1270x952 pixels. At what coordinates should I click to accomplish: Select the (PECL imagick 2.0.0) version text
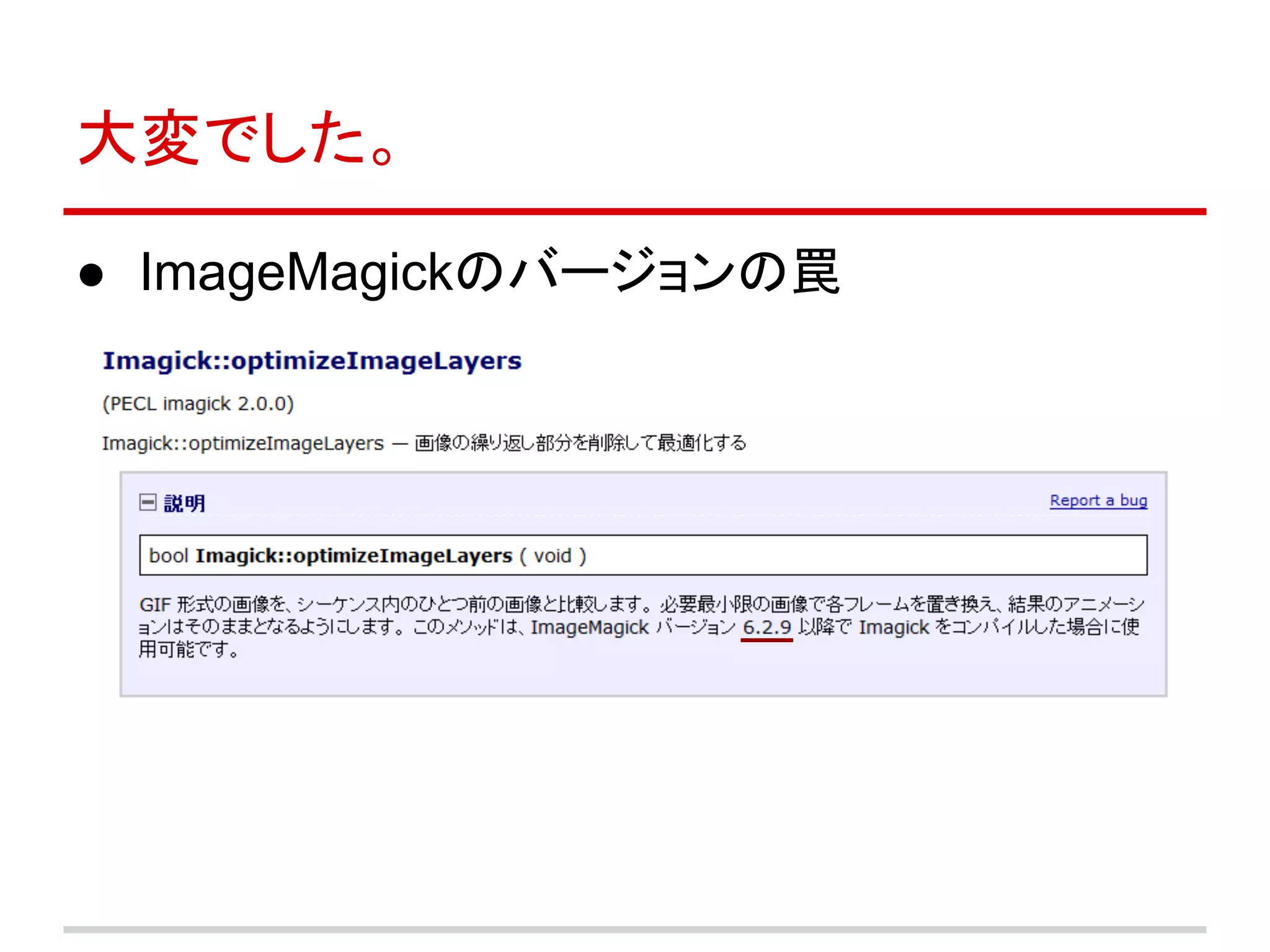tap(198, 404)
